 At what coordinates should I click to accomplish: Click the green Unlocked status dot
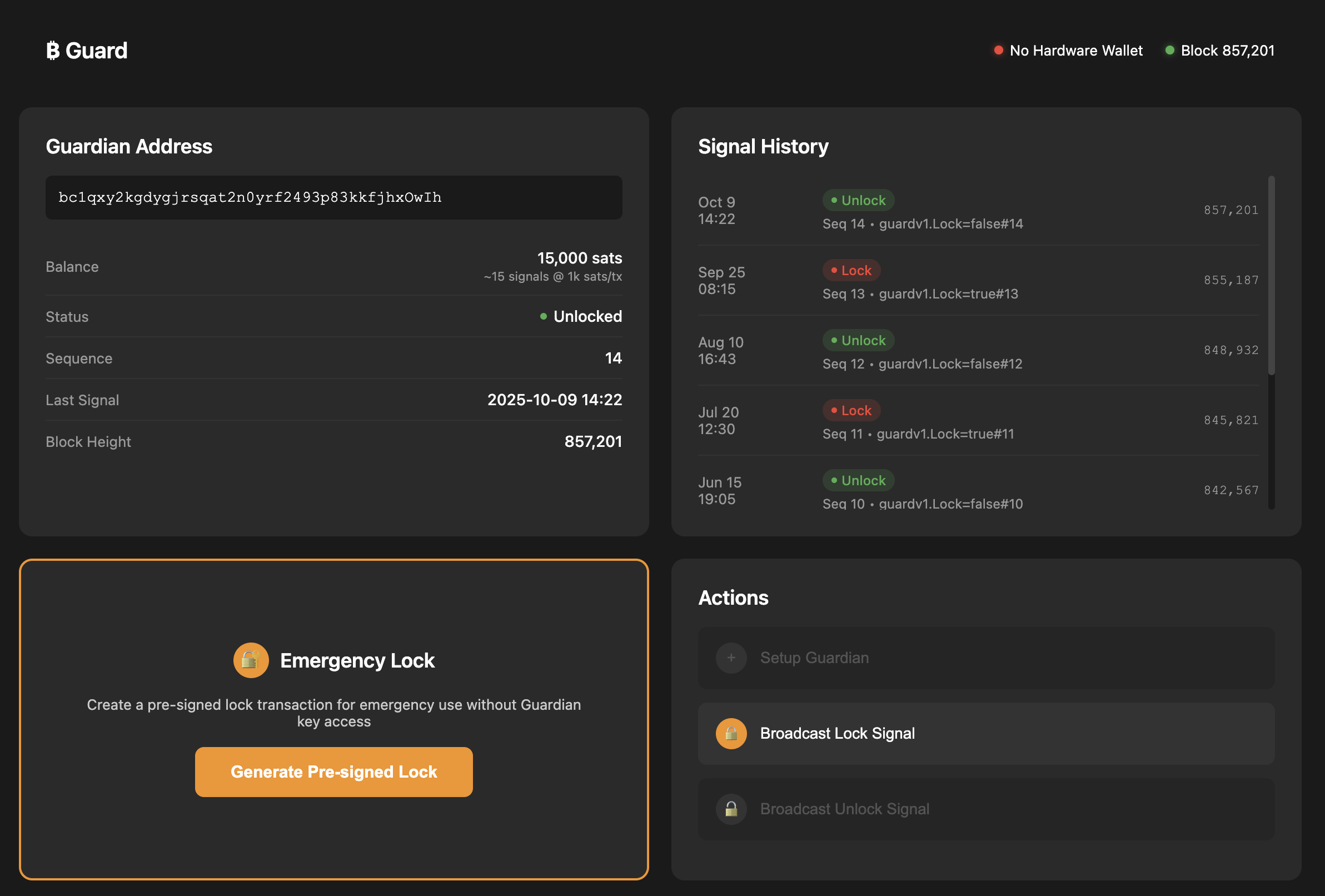point(544,316)
